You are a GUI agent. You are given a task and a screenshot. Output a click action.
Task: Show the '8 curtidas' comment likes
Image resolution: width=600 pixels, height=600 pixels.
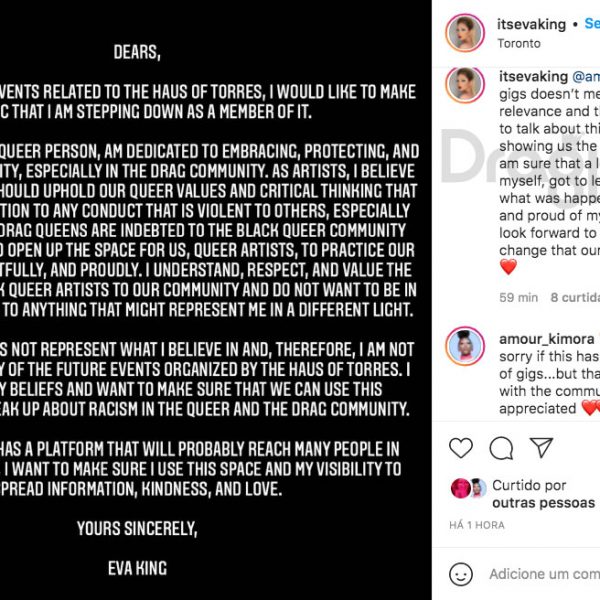[575, 297]
